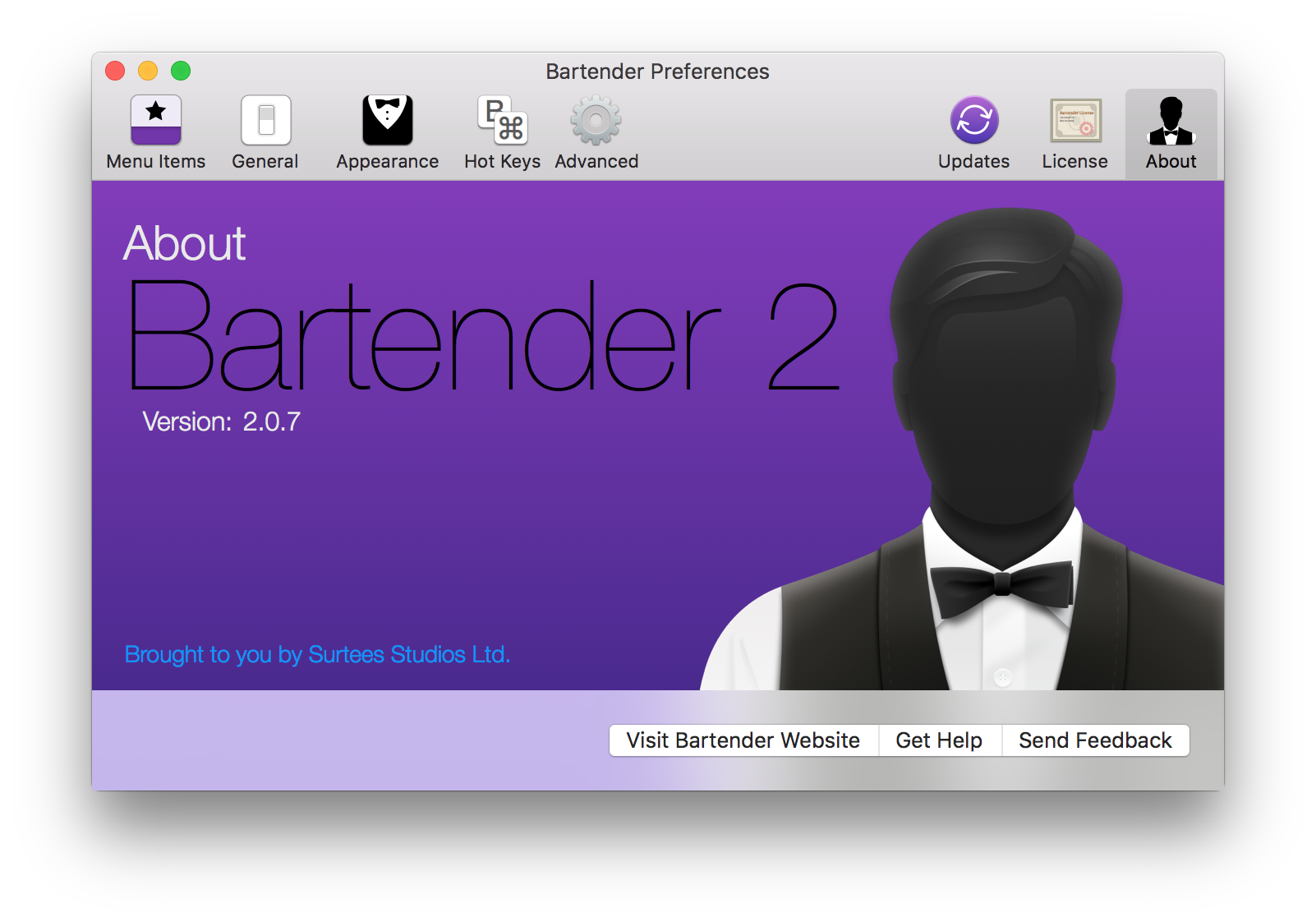Open the Menu Items preferences pane
This screenshot has width=1316, height=922.
click(155, 133)
